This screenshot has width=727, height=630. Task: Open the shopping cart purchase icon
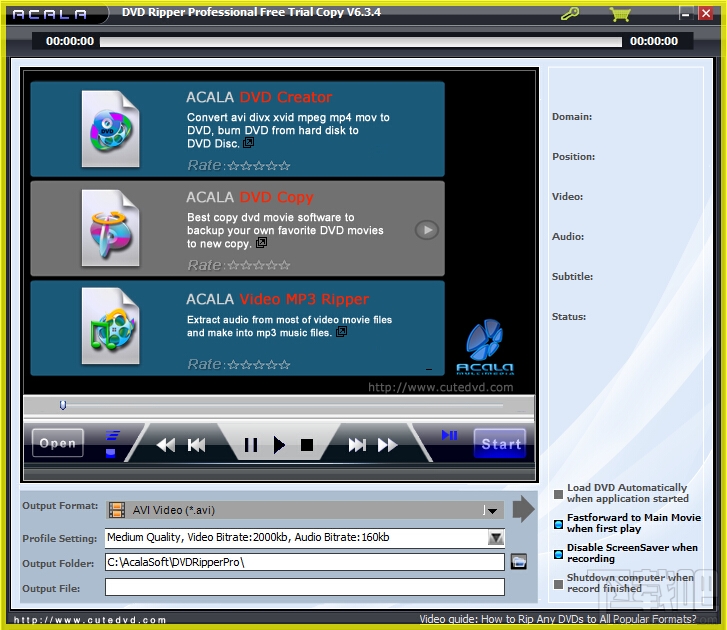[620, 14]
